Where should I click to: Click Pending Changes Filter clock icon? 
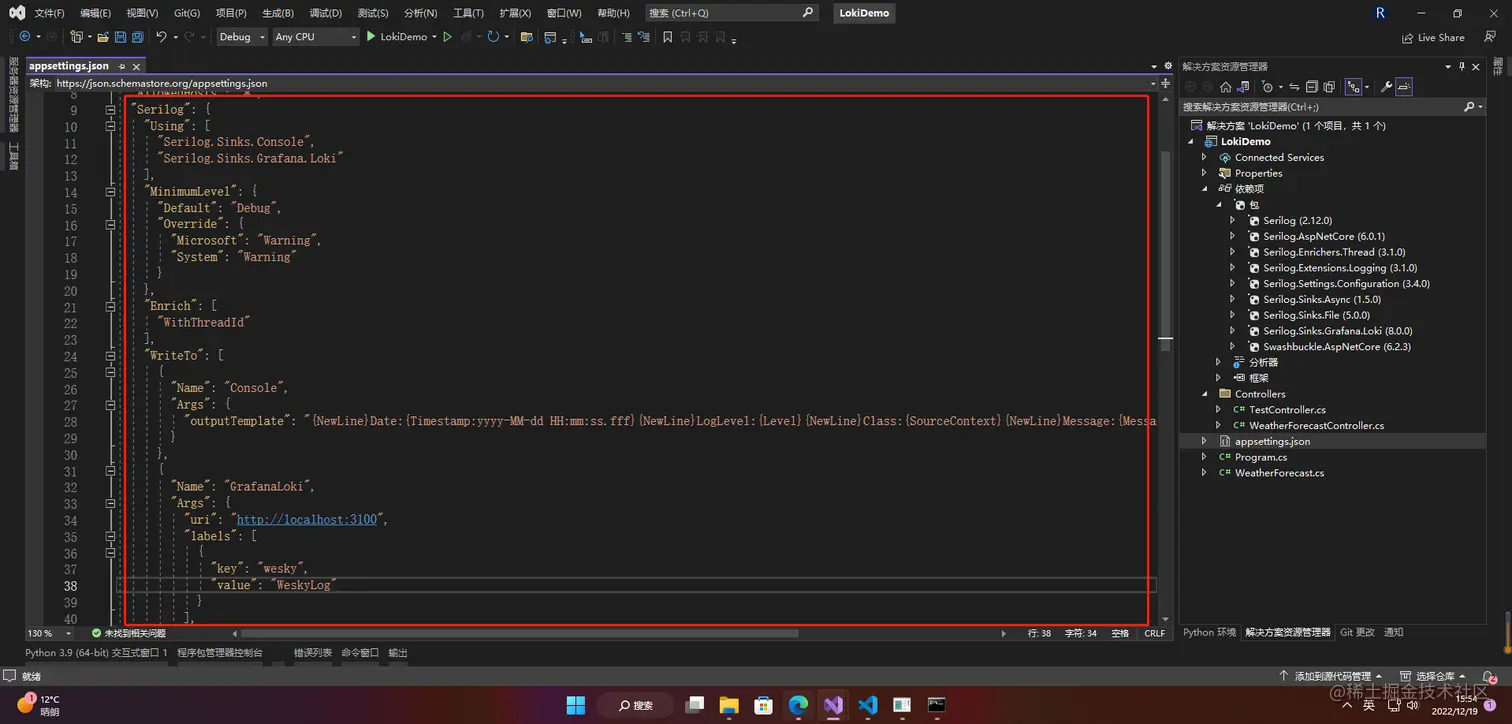pos(1268,87)
